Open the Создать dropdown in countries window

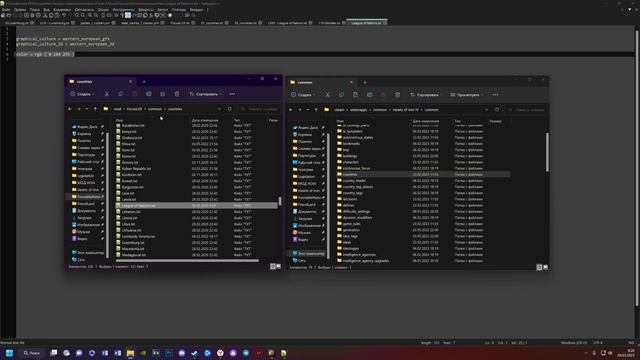click(82, 94)
